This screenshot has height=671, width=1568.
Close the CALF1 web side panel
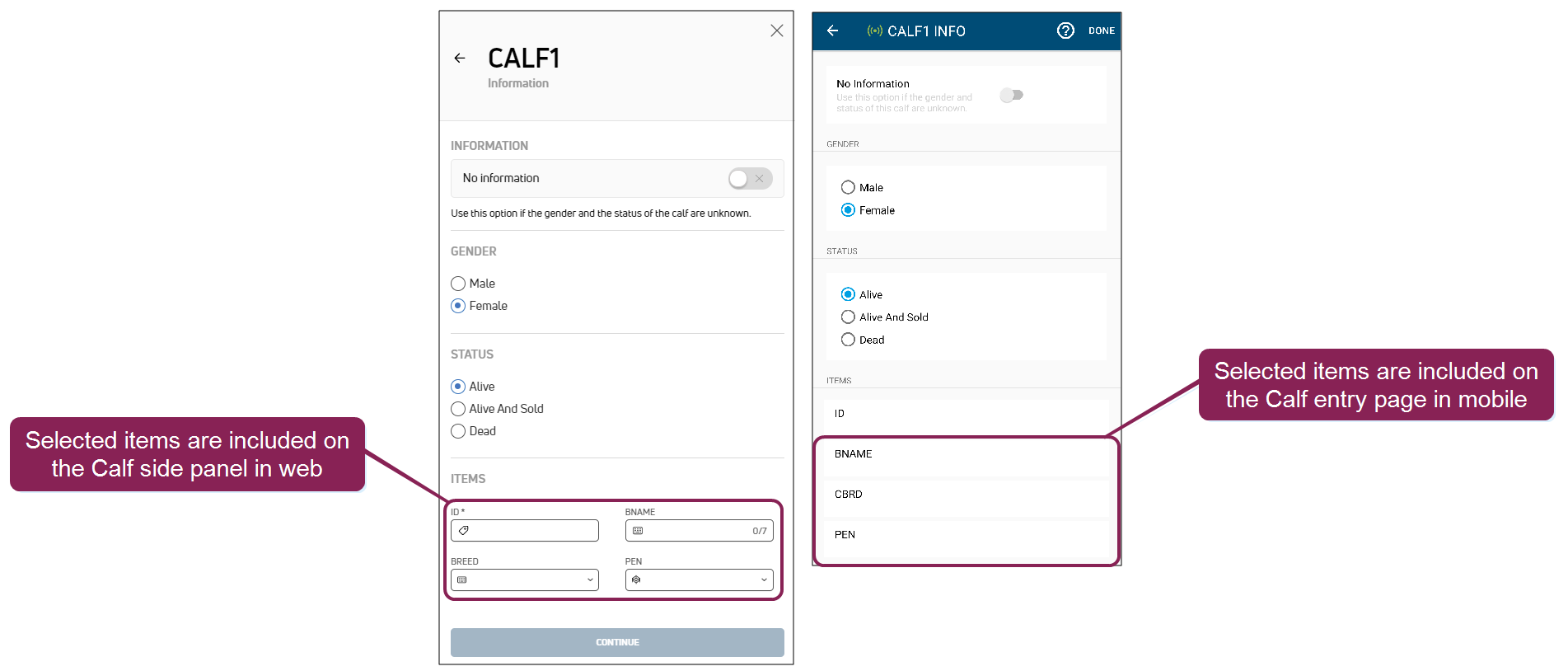[776, 30]
